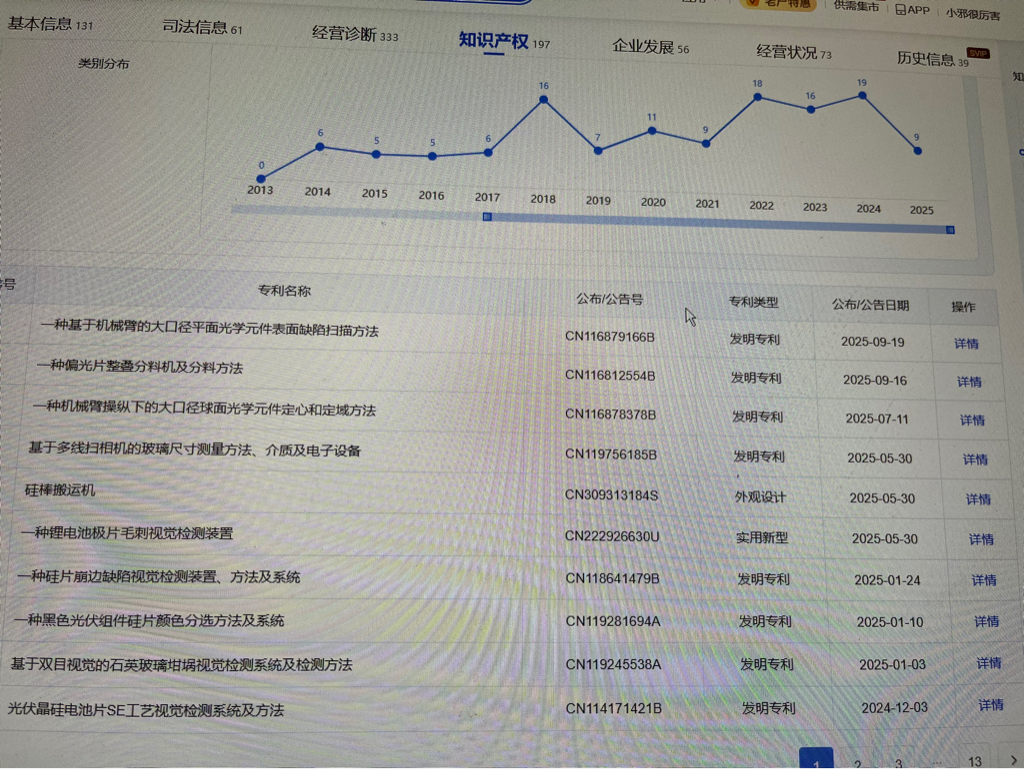Open the 经营状况 tab
Viewport: 1024px width, 769px height.
(793, 52)
